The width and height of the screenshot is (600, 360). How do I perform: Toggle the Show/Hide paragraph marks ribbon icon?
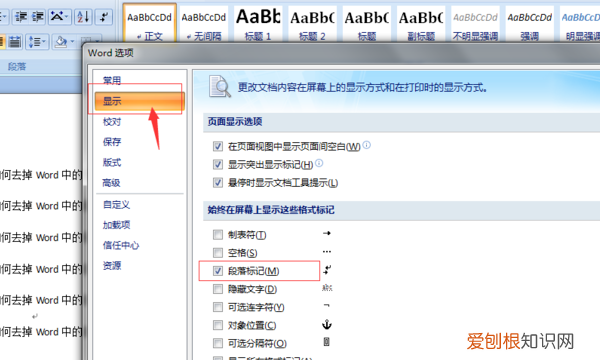tap(104, 17)
